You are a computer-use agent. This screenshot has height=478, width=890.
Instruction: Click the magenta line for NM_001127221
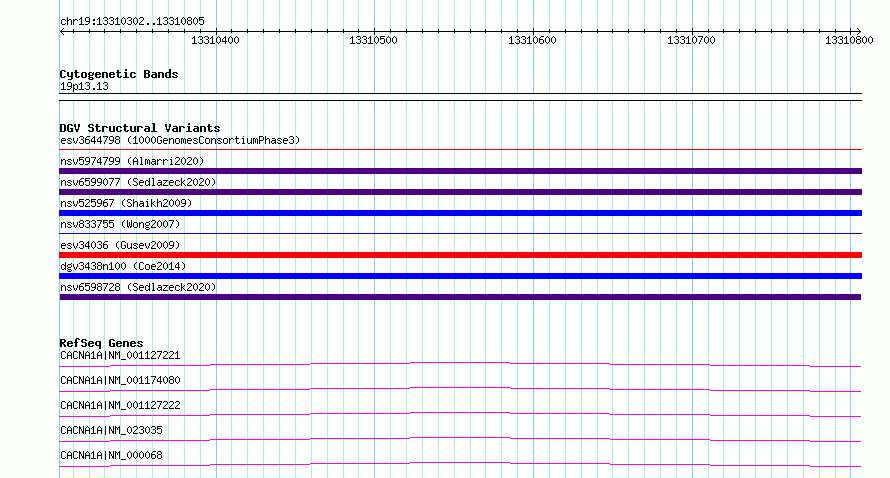pyautogui.click(x=460, y=364)
